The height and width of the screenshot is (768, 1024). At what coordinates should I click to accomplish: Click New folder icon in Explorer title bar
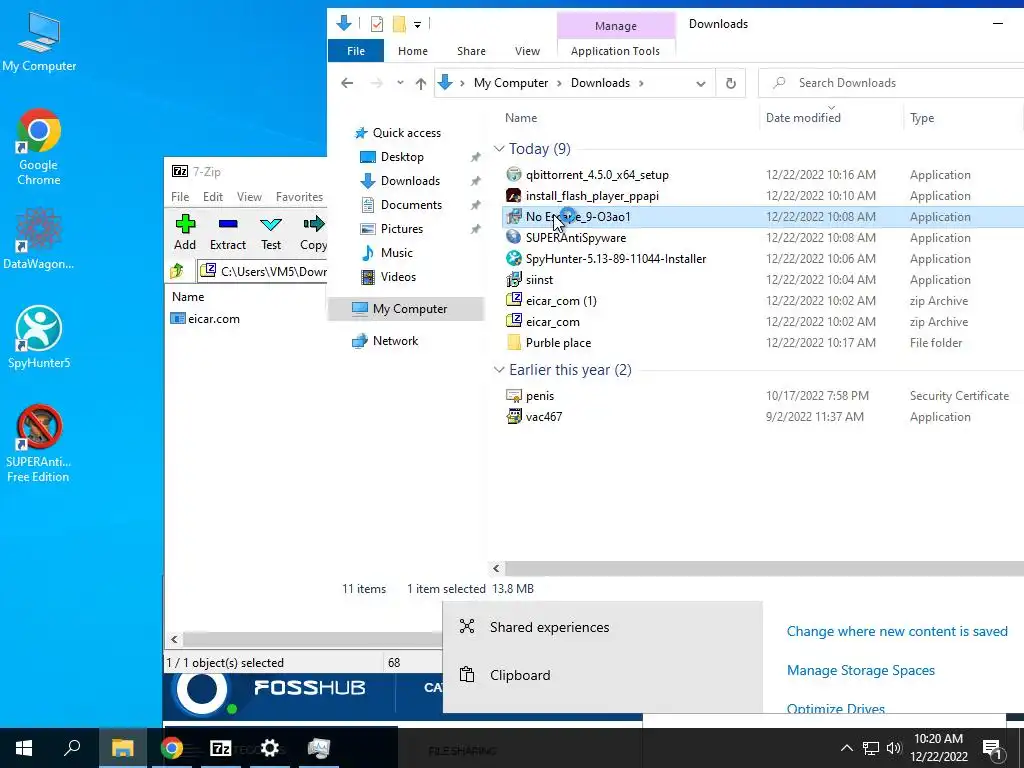coord(399,24)
